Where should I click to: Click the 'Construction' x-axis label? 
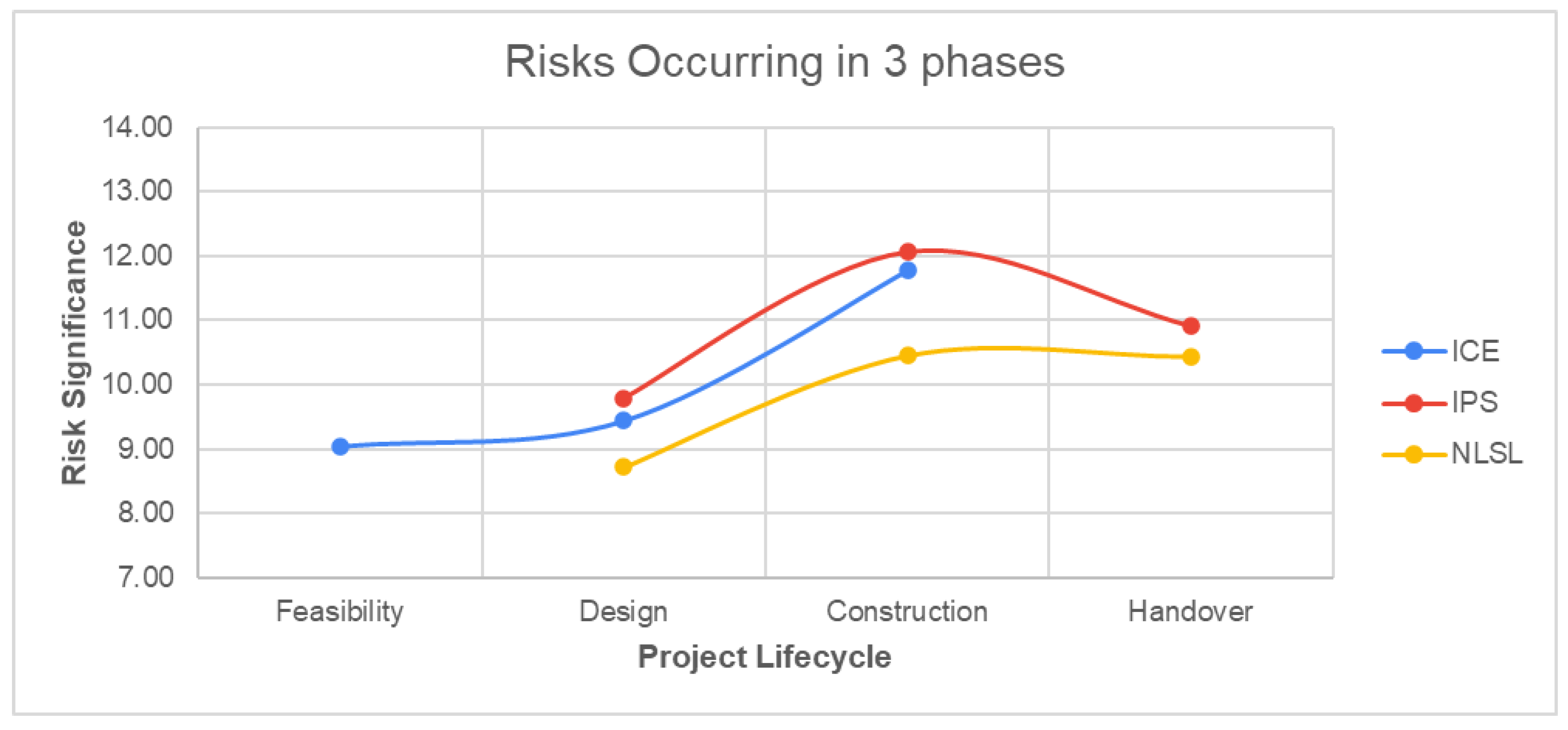click(906, 611)
